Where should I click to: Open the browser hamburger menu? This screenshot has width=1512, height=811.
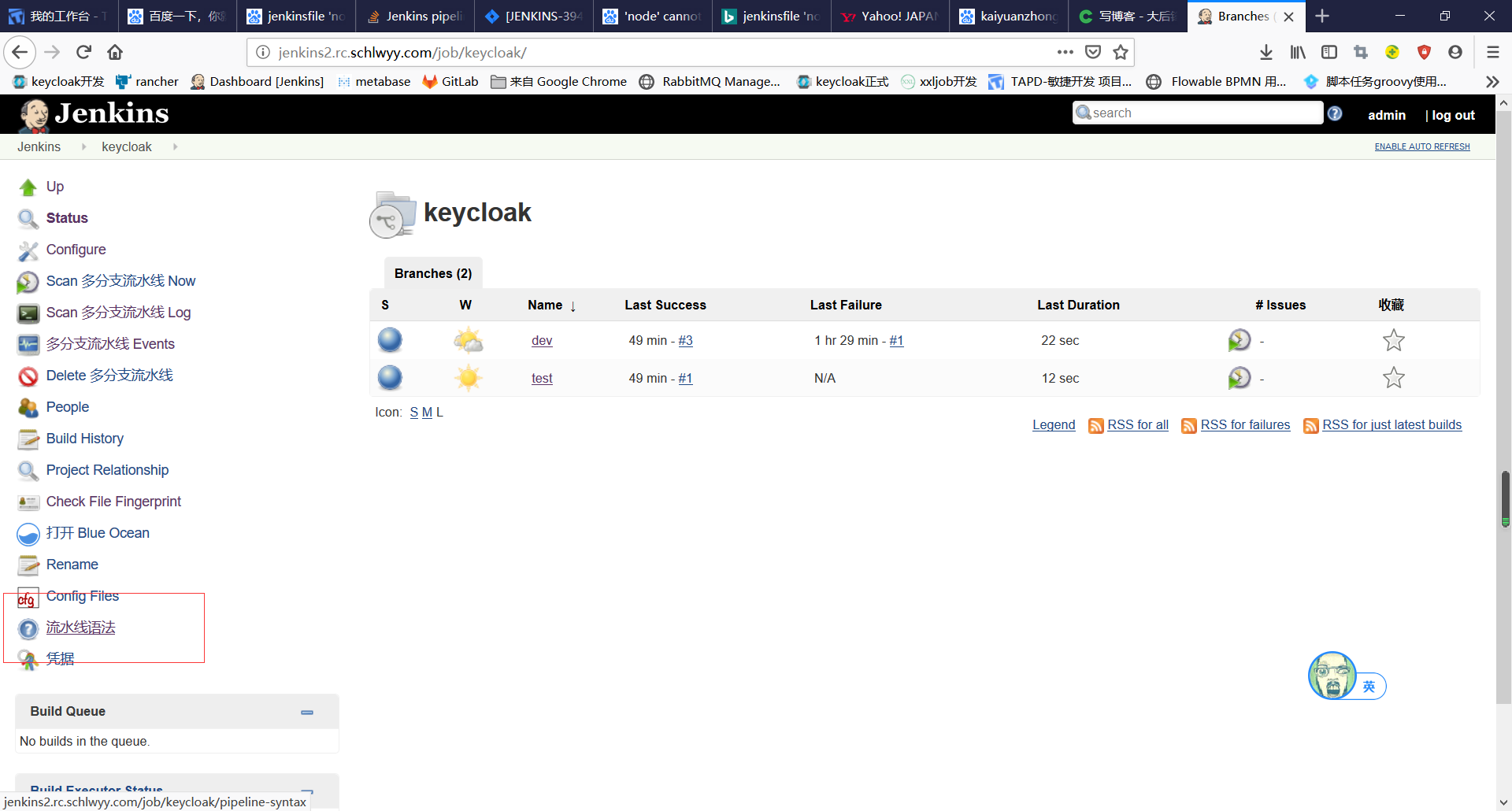[x=1492, y=52]
